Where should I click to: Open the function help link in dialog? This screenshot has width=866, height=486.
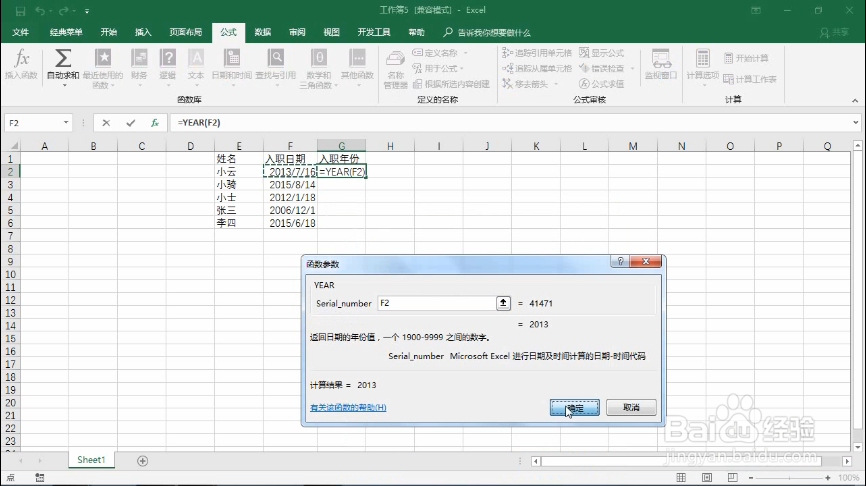(348, 408)
